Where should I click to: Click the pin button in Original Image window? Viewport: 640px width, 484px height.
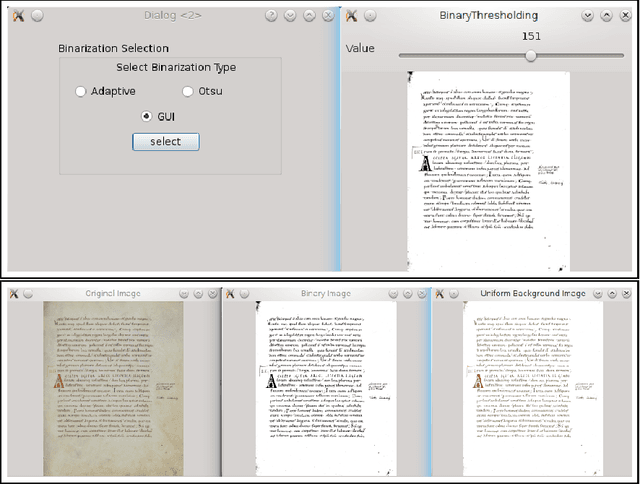pos(28,293)
